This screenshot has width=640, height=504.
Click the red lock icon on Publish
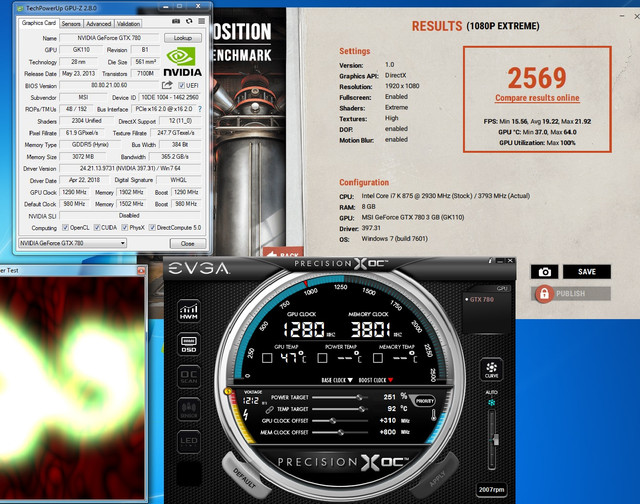pos(544,293)
